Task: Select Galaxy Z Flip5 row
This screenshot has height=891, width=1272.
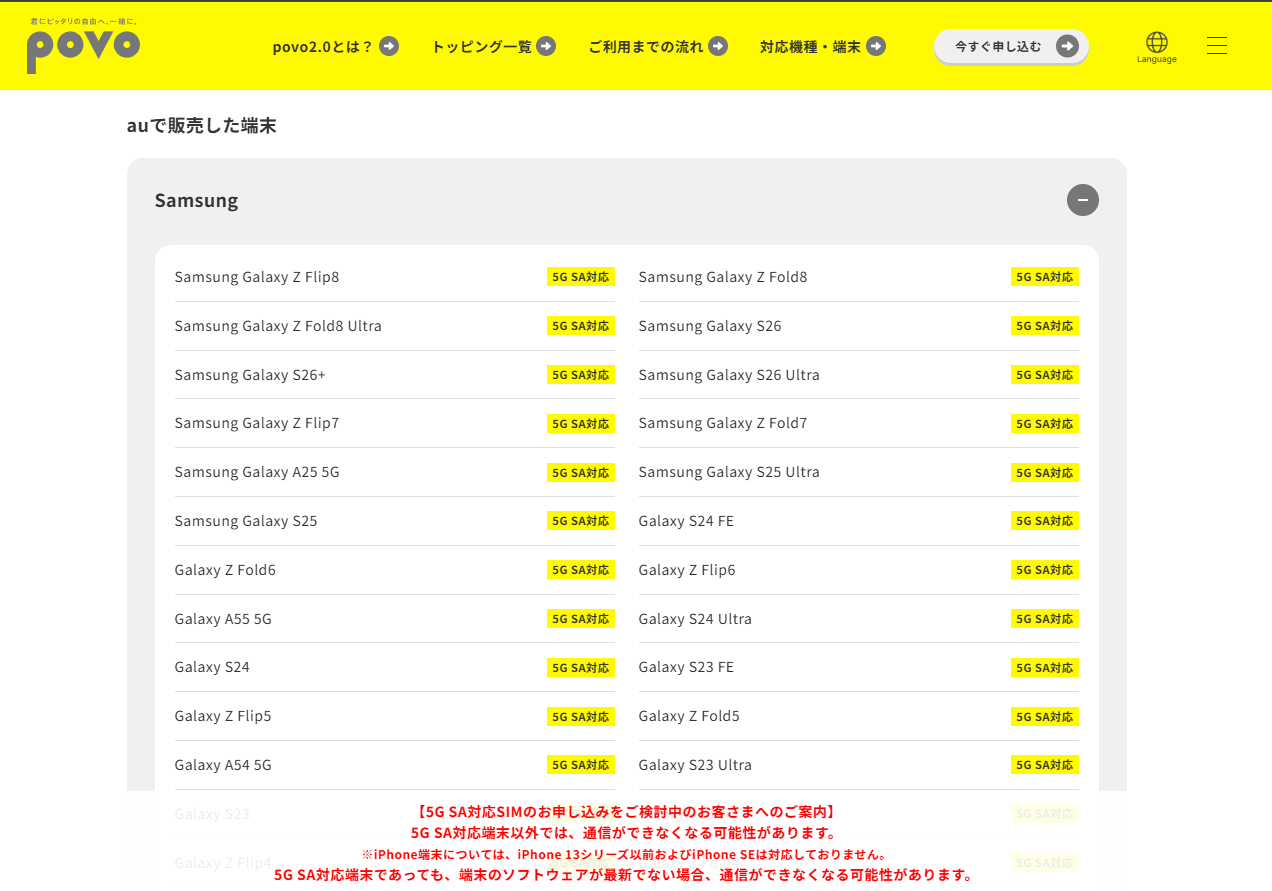Action: pyautogui.click(x=395, y=716)
